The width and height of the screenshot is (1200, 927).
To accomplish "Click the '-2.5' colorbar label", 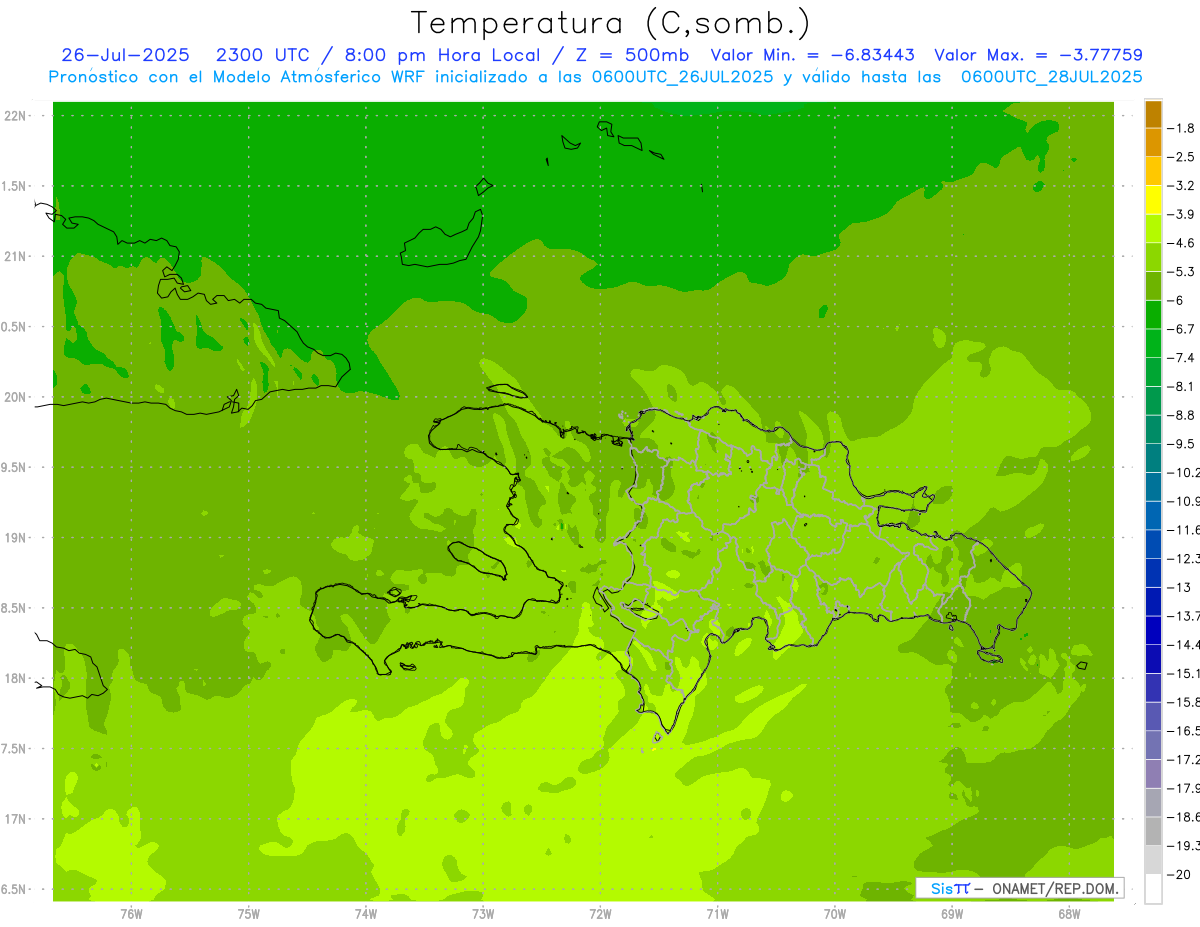I will click(1183, 157).
